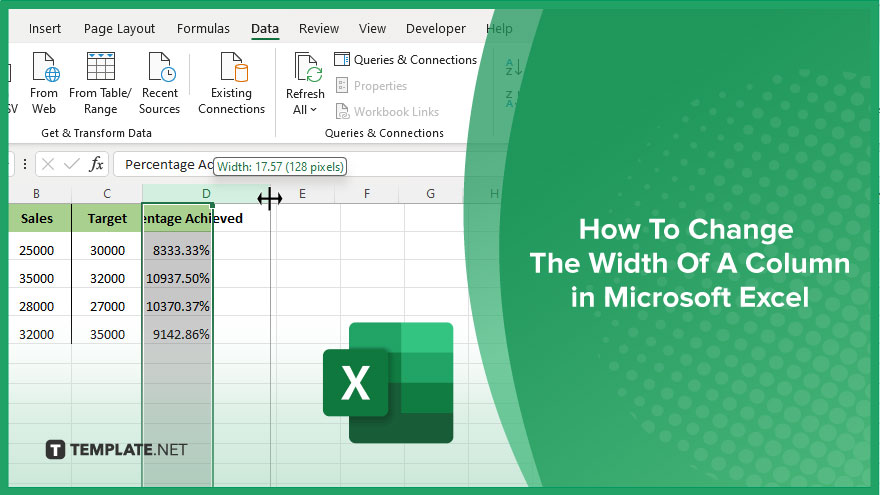The height and width of the screenshot is (495, 880).
Task: Click the Target header cell
Action: pos(107,218)
